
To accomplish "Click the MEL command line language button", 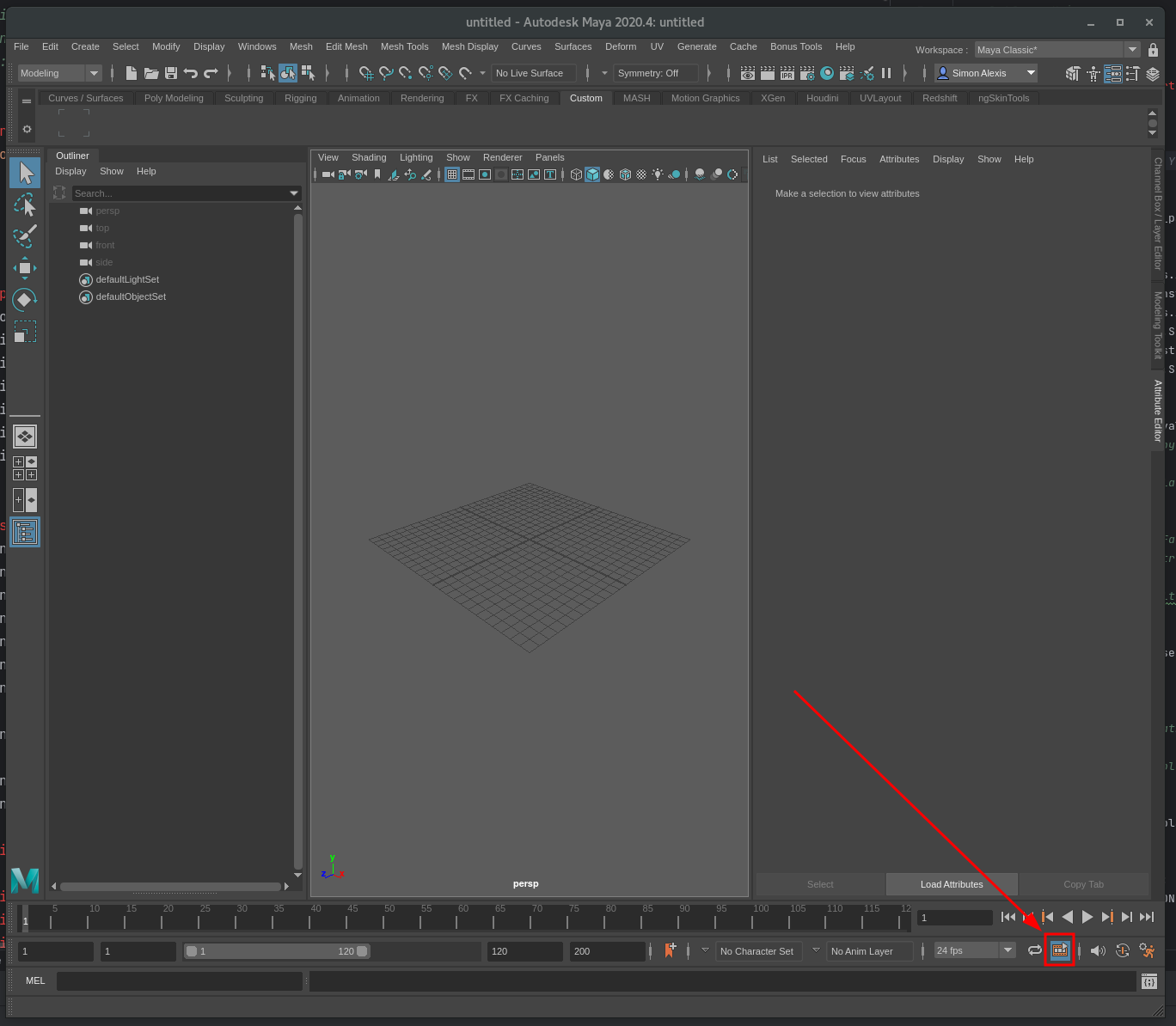I will [x=35, y=980].
